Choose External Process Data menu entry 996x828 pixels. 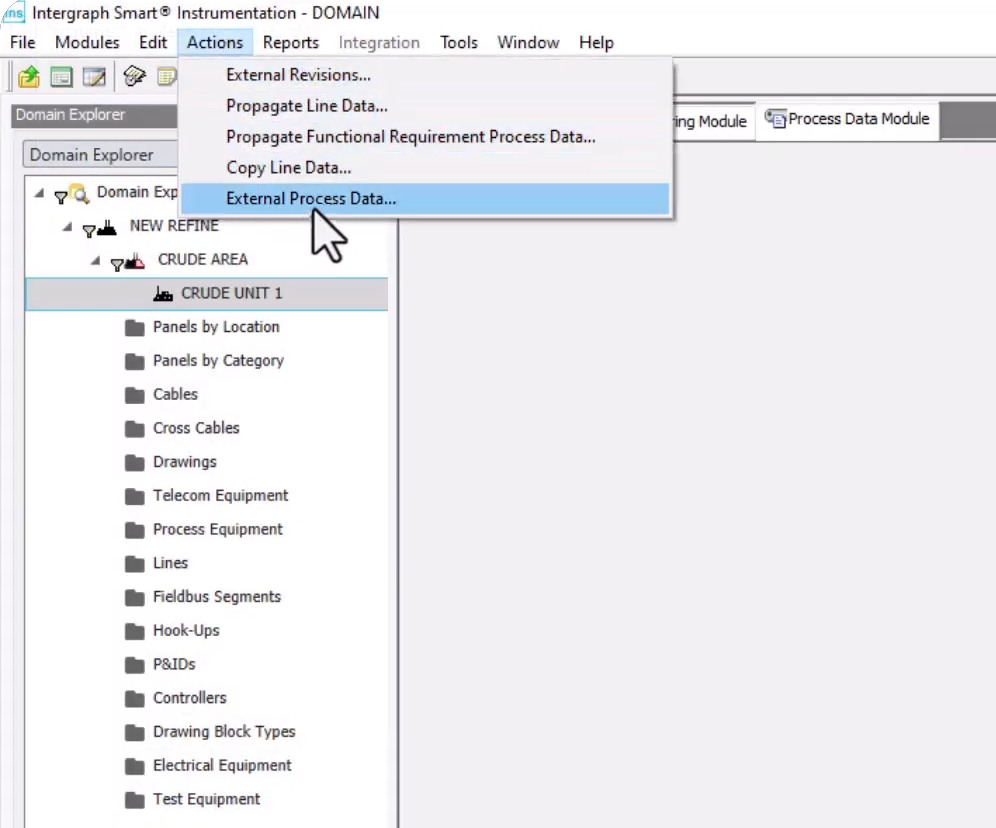(x=425, y=199)
